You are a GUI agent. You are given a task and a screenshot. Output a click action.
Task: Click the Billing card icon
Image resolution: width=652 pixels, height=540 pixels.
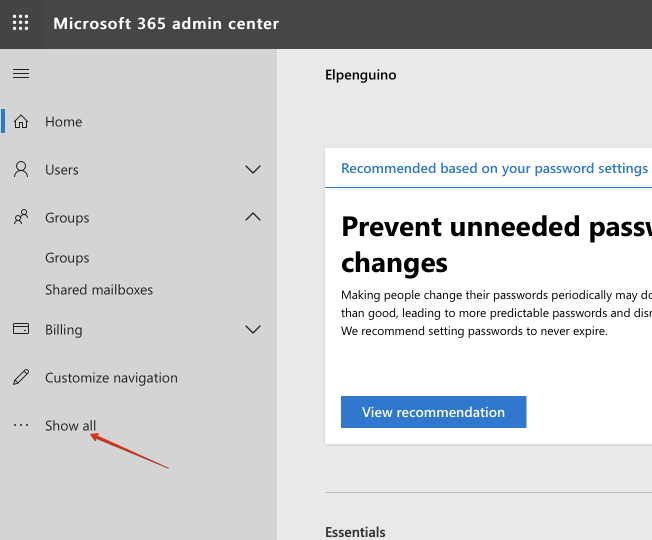tap(21, 329)
